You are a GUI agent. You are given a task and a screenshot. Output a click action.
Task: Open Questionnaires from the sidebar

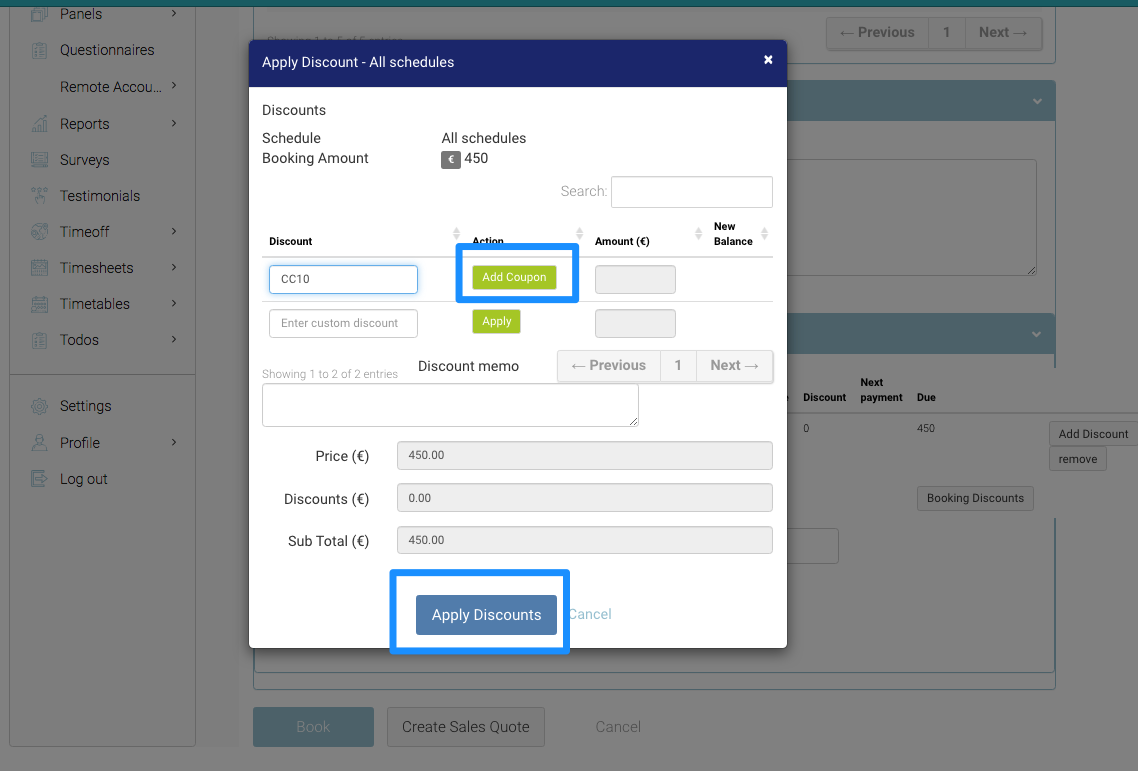click(x=106, y=50)
